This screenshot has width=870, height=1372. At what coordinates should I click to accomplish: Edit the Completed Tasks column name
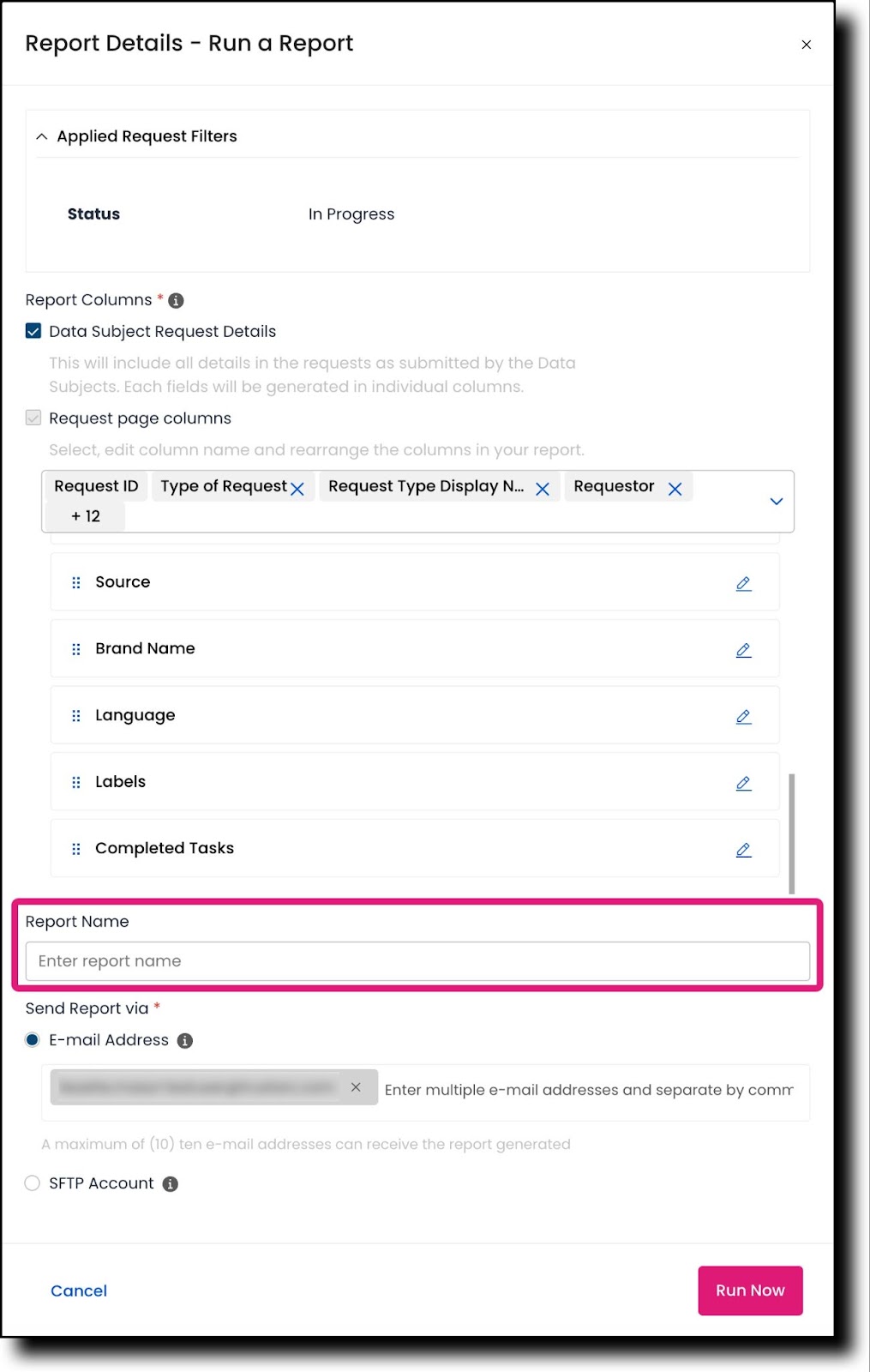743,849
